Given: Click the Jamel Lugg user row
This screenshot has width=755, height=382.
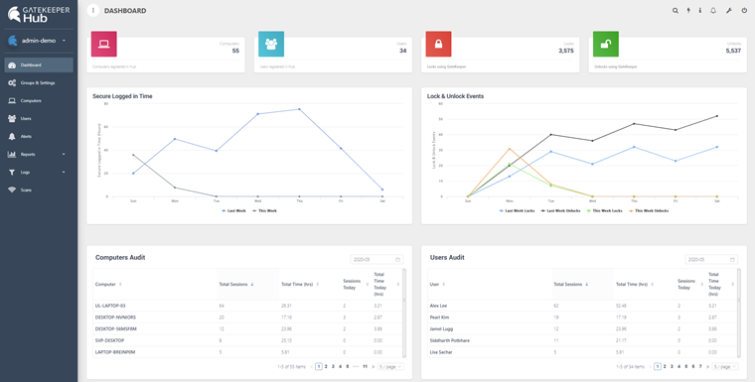Looking at the screenshot, I should (x=582, y=329).
